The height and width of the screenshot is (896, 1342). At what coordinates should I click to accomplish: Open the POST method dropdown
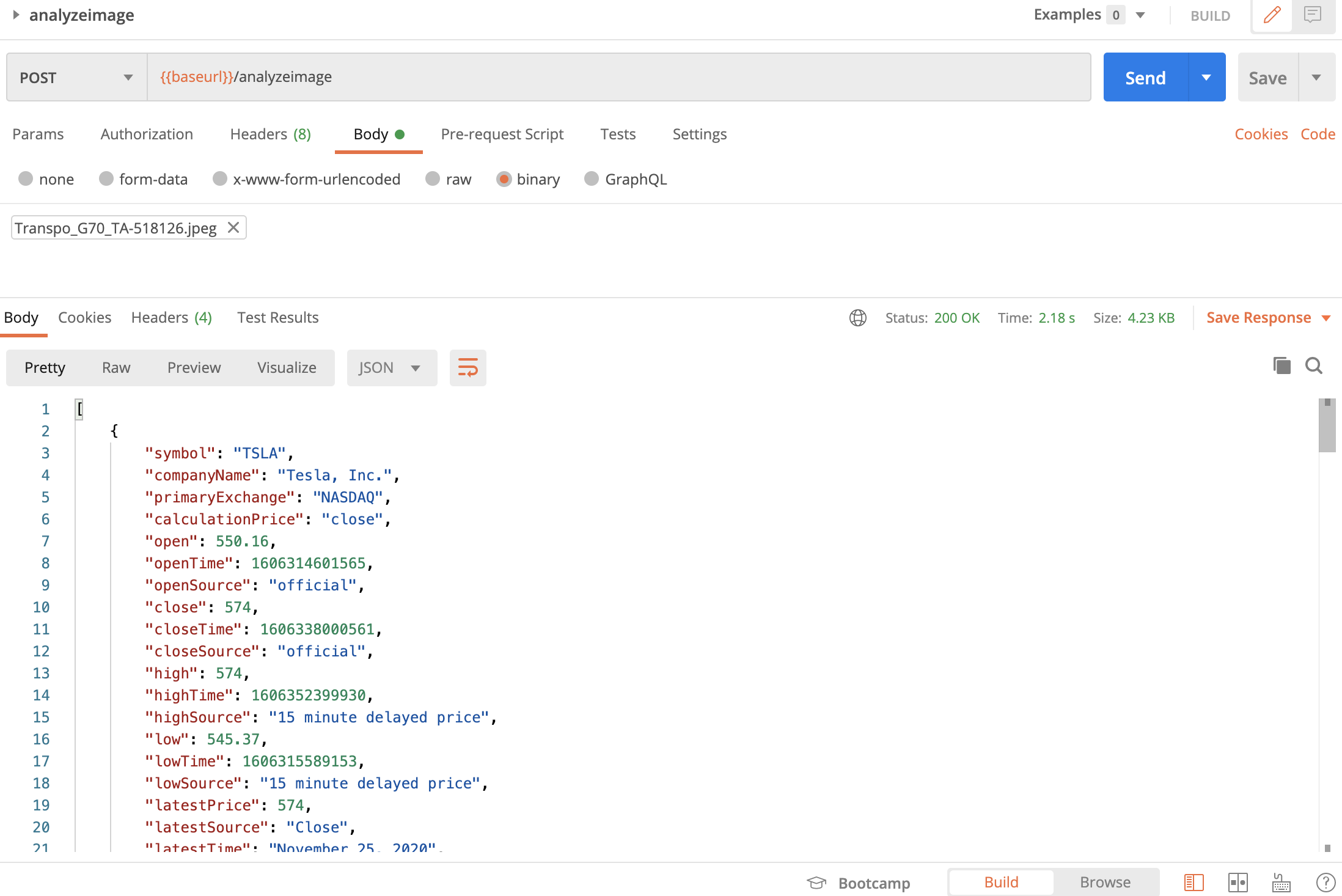[76, 78]
